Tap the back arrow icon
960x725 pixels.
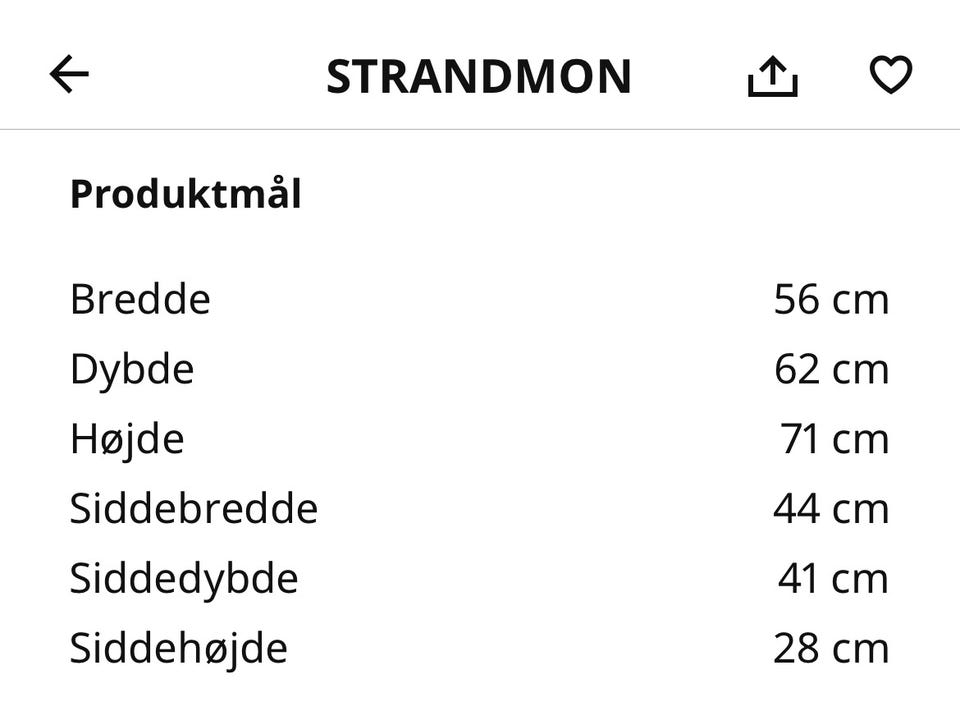click(x=69, y=74)
